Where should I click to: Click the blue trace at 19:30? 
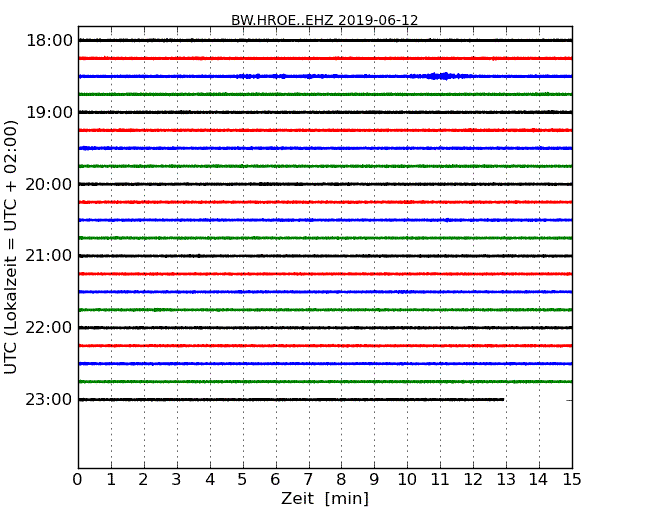coord(325,148)
